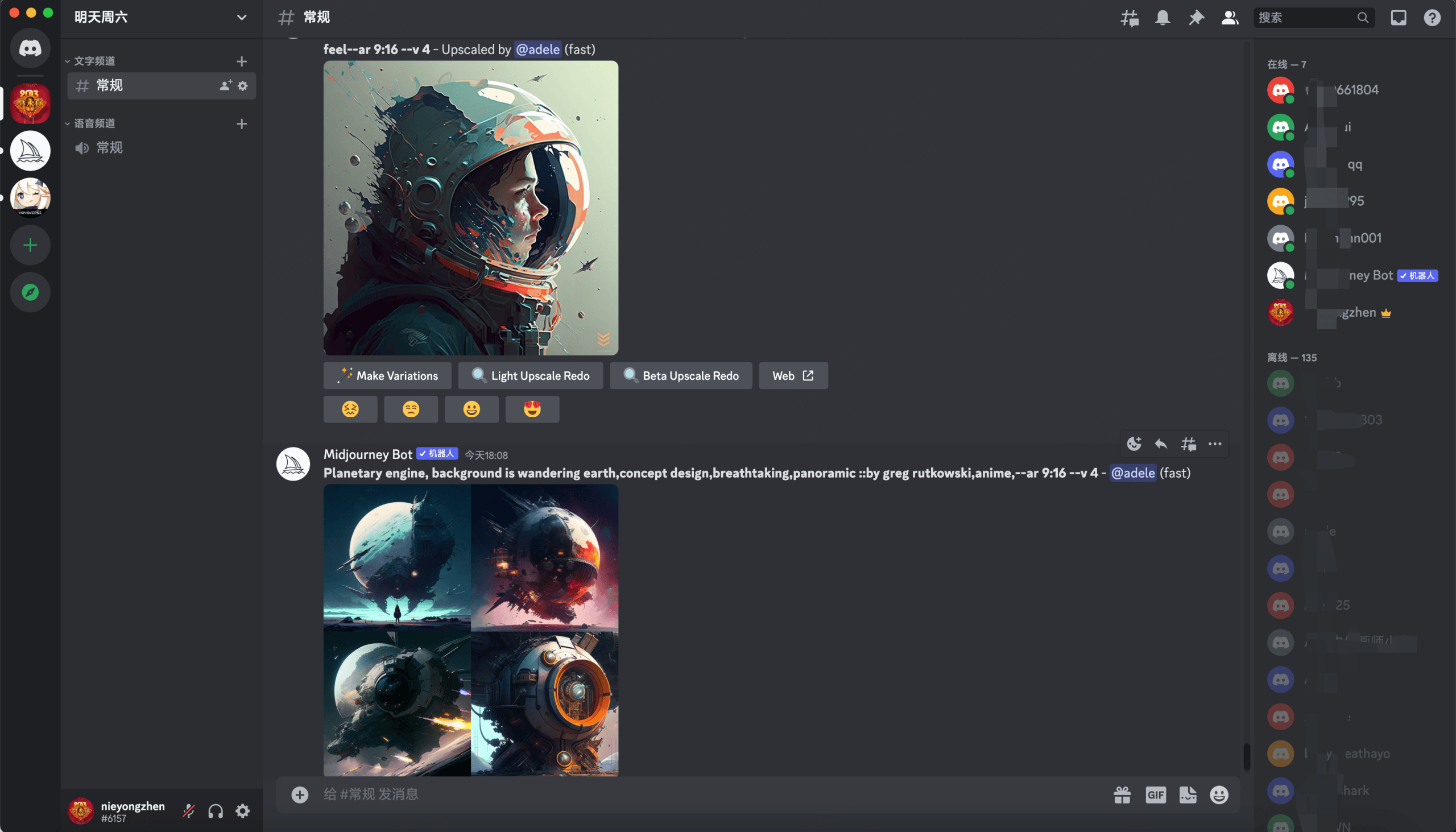Open online member ending in qq
Screen dimensions: 1456x832
1352,164
